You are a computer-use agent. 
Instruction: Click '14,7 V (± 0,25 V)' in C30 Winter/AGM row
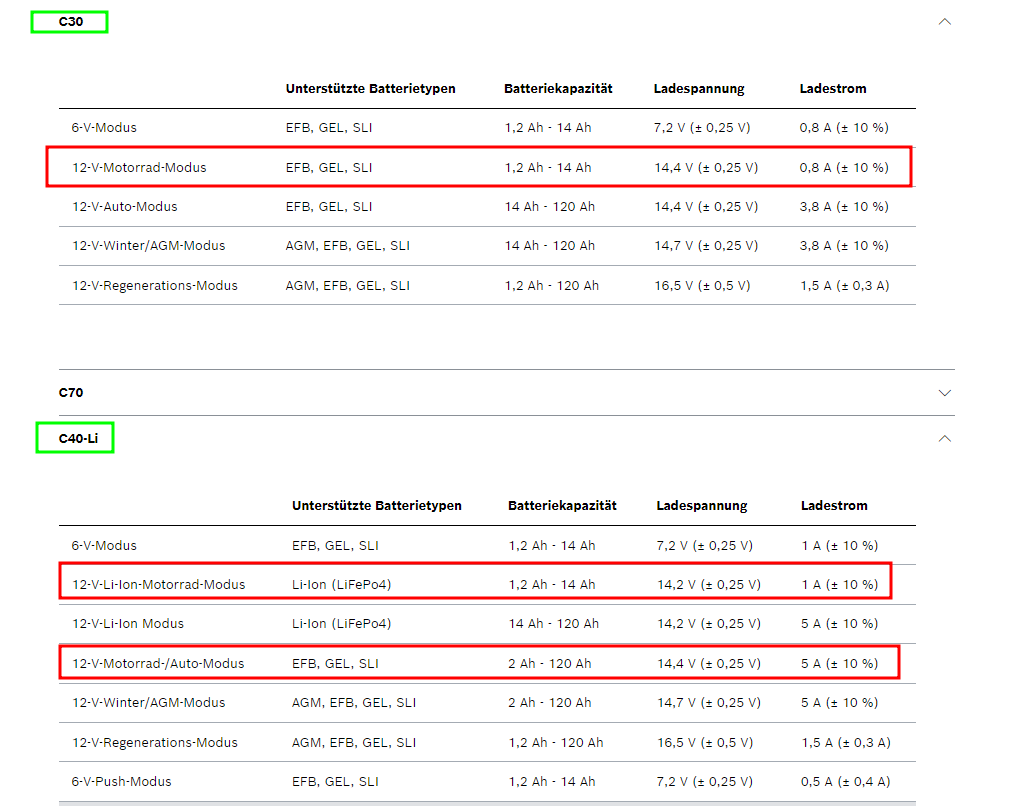click(x=706, y=246)
